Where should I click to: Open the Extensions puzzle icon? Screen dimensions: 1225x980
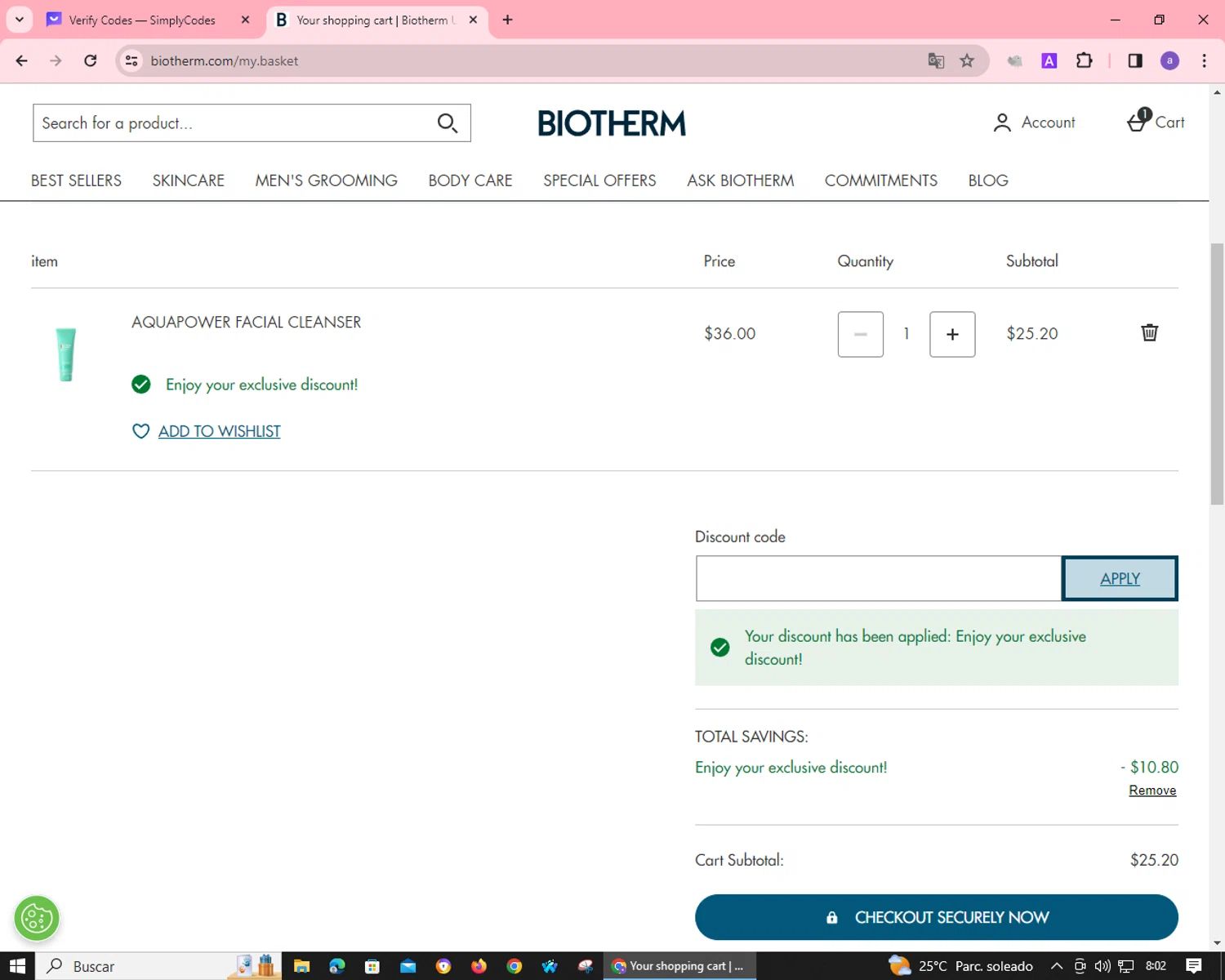(1085, 60)
